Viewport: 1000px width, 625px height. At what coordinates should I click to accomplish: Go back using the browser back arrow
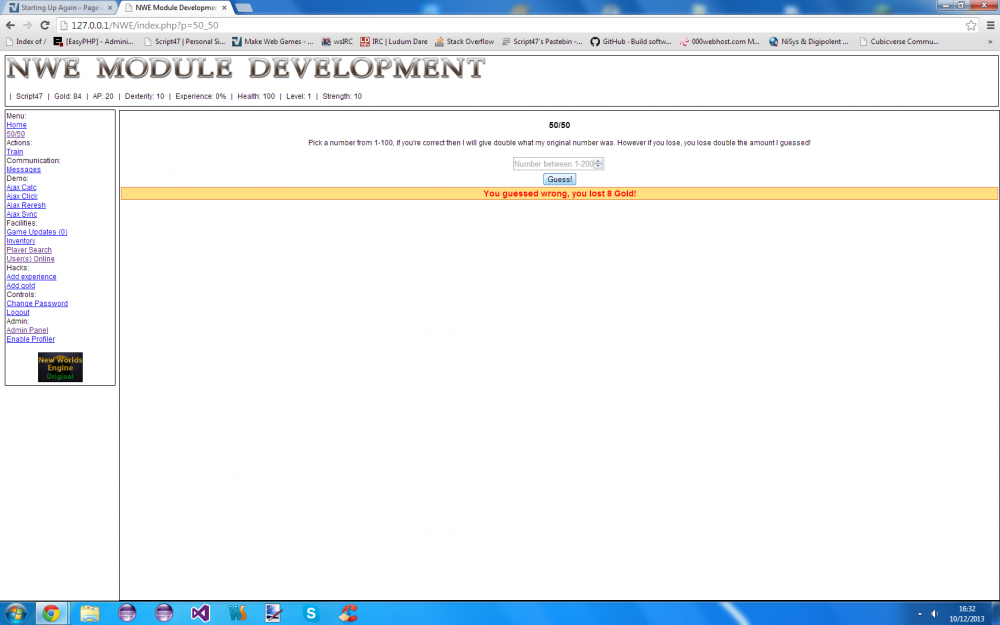[x=10, y=25]
